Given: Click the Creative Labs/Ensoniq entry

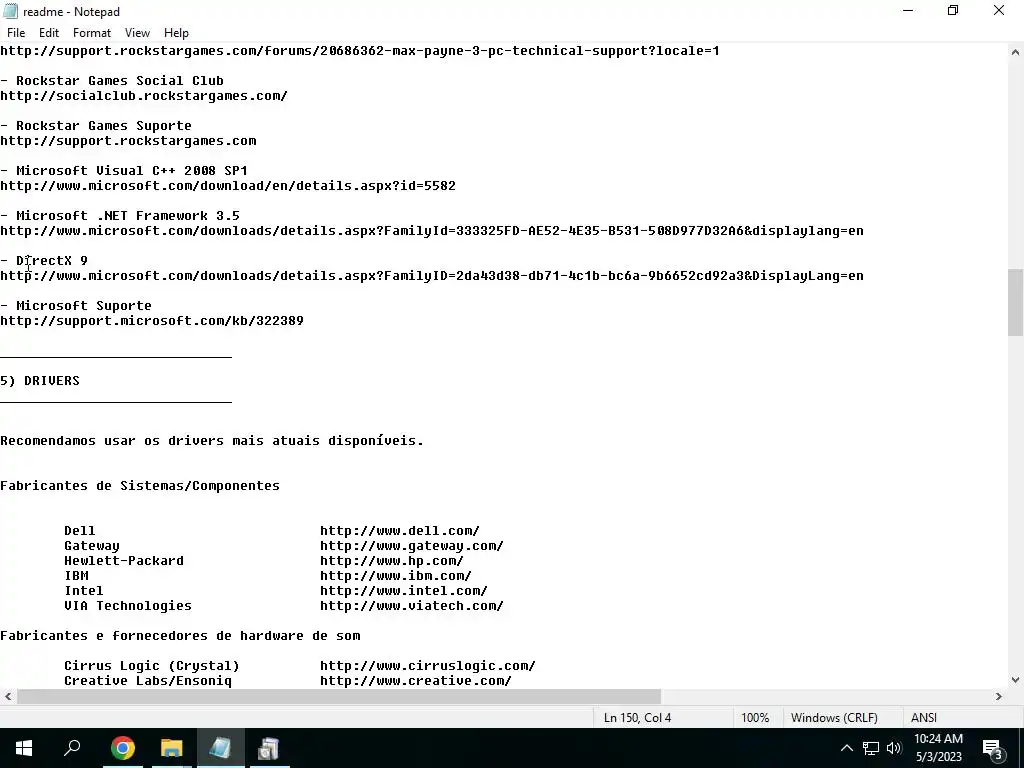Looking at the screenshot, I should (148, 681).
